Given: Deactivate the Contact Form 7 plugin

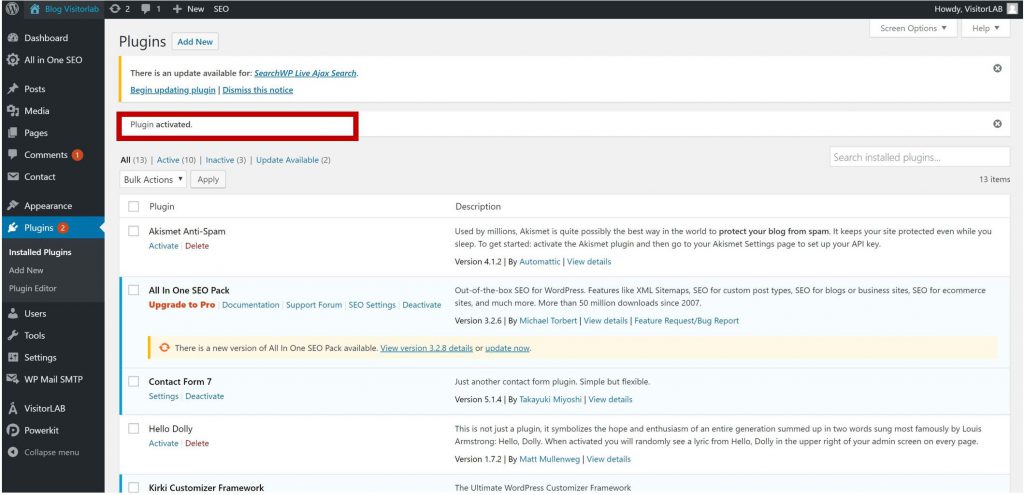Looking at the screenshot, I should (x=204, y=396).
